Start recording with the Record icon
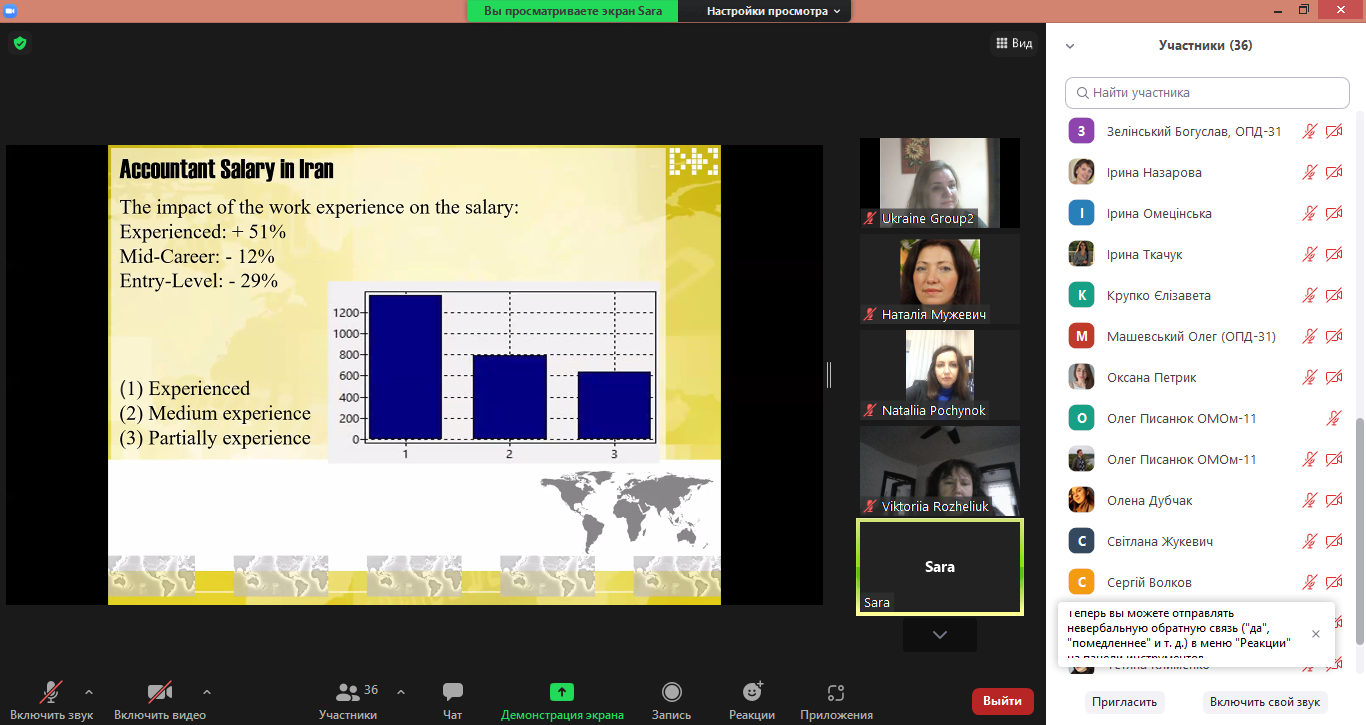 [672, 692]
